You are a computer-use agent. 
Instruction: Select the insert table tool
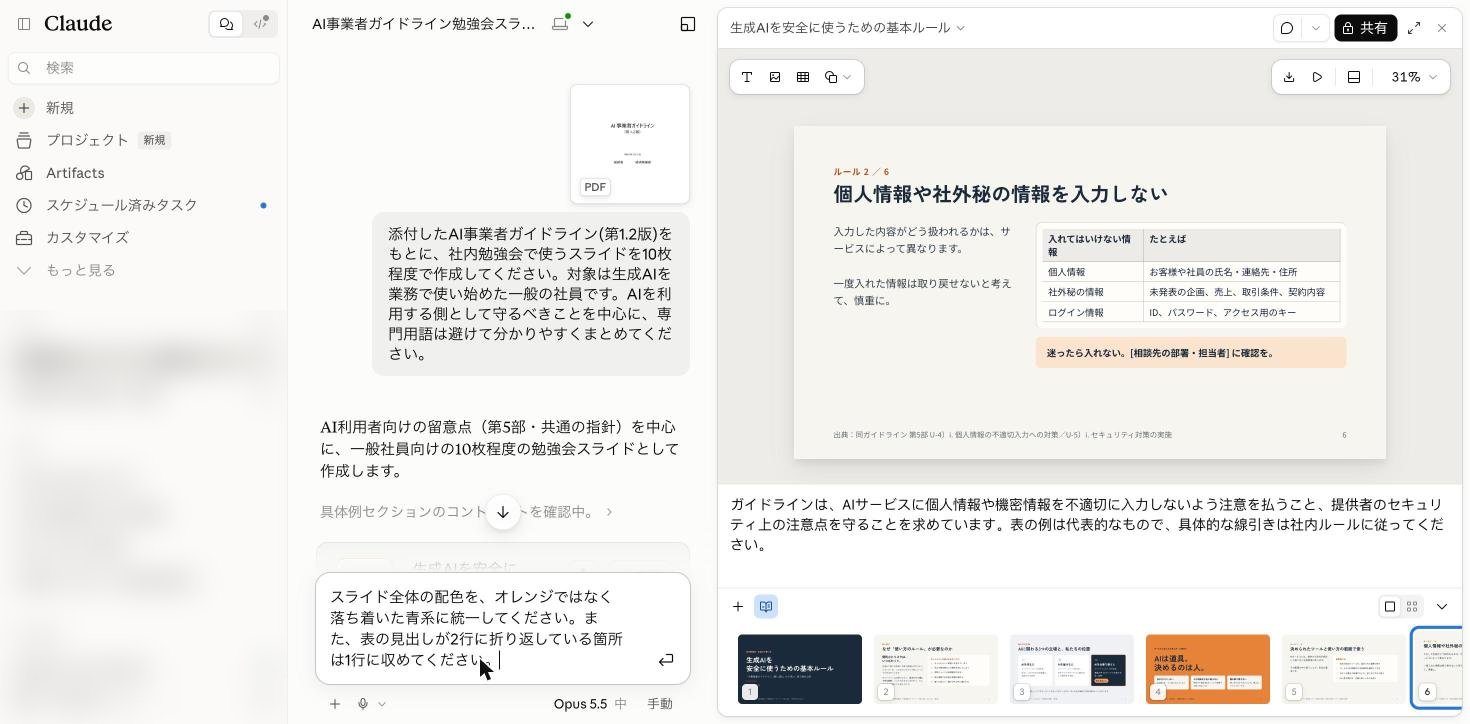(803, 77)
